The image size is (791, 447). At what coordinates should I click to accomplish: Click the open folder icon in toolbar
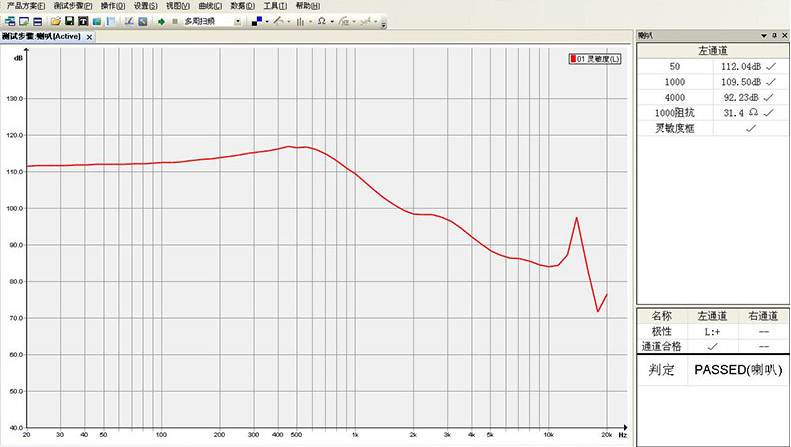click(x=56, y=21)
